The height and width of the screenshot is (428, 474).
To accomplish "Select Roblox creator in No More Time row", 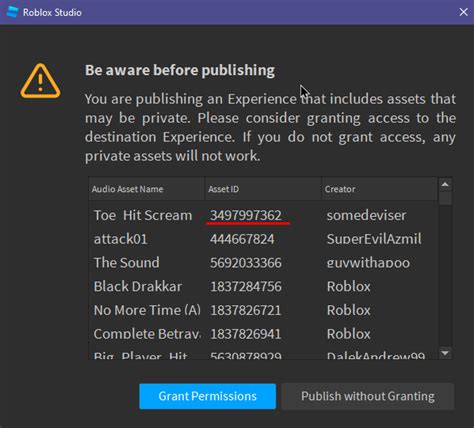I will pos(348,310).
